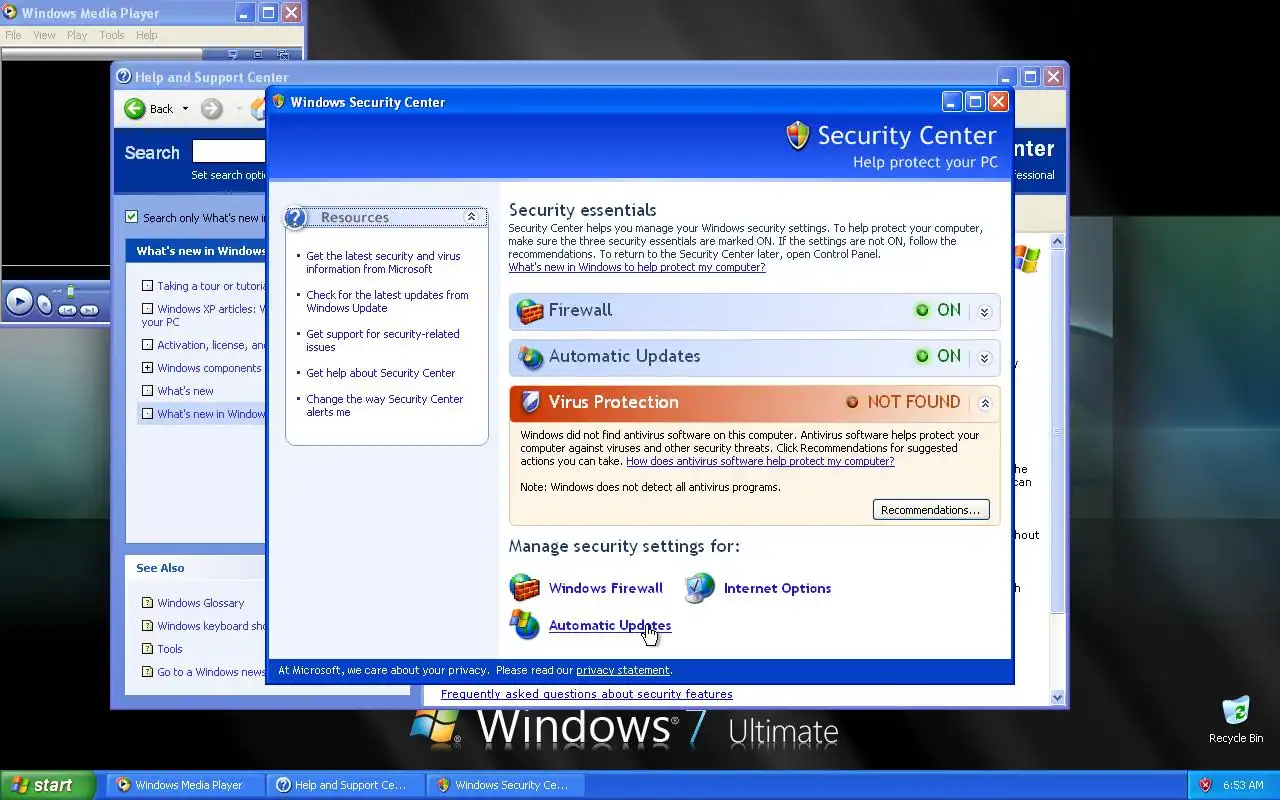Click the Firewall brick-wall icon in the status bar

point(529,311)
